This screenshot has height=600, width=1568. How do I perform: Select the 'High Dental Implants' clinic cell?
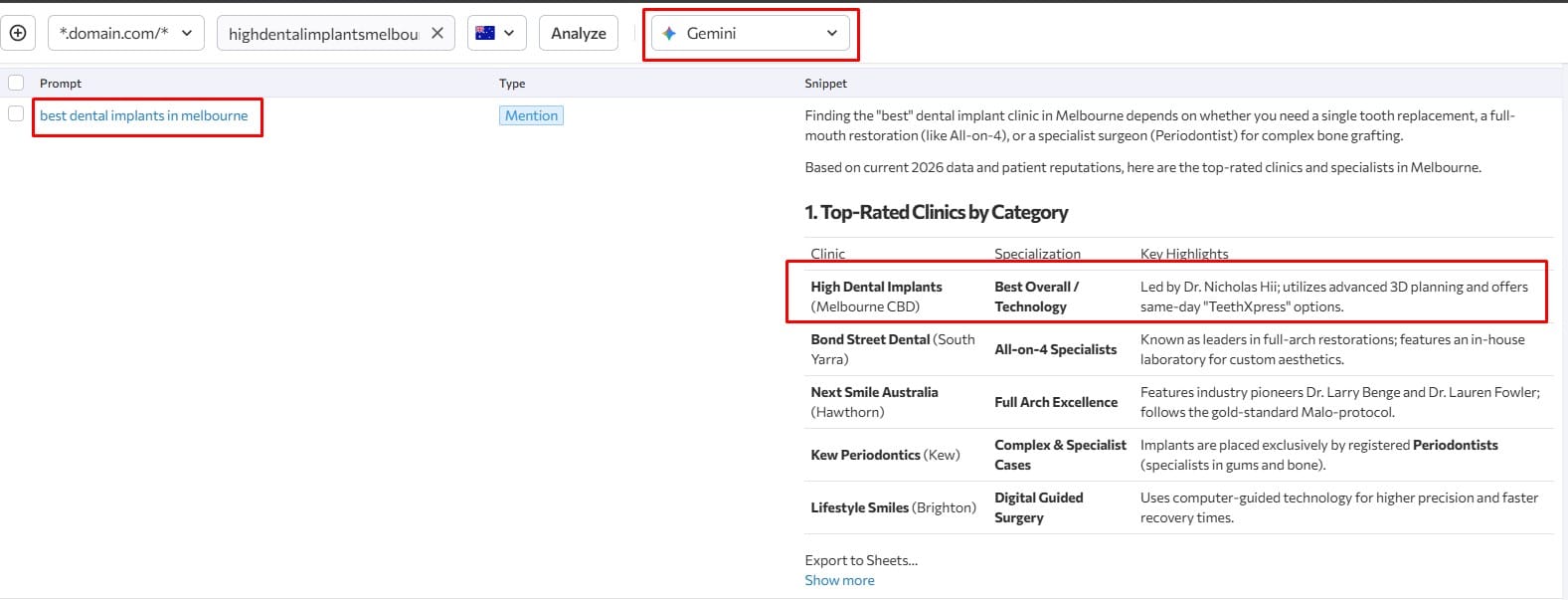coord(876,297)
